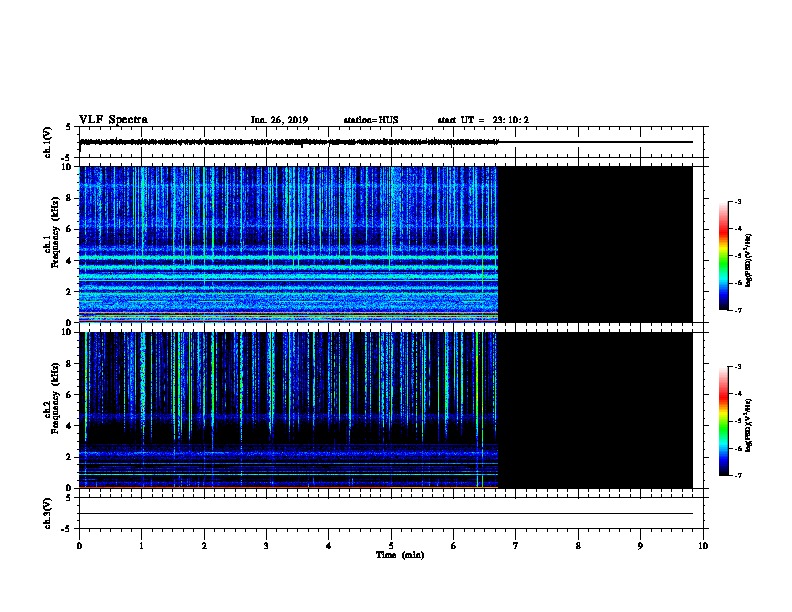Click the "VLF Spectra" plot title
The height and width of the screenshot is (612, 792).
coord(113,120)
